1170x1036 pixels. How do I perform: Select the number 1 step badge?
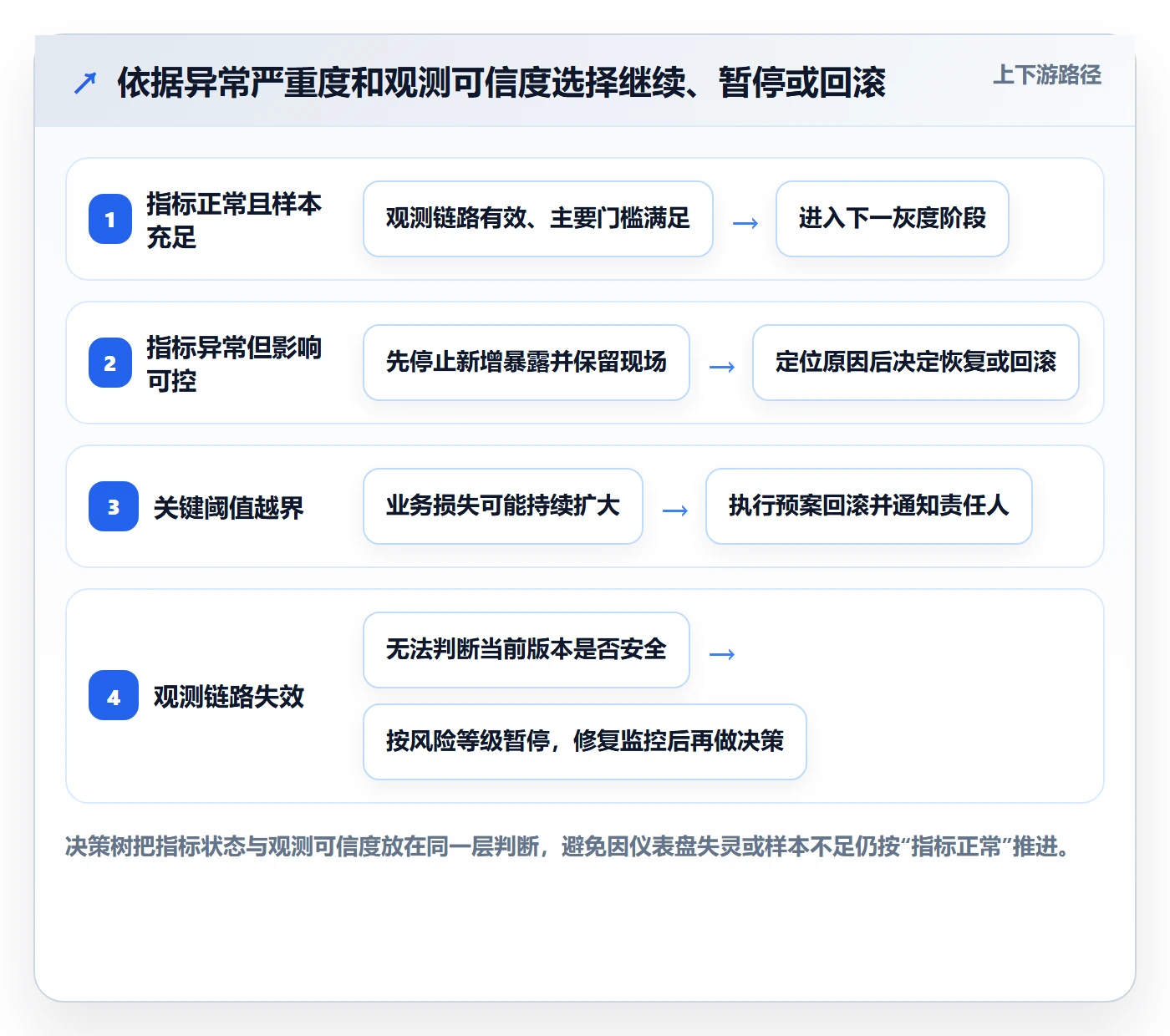[110, 219]
